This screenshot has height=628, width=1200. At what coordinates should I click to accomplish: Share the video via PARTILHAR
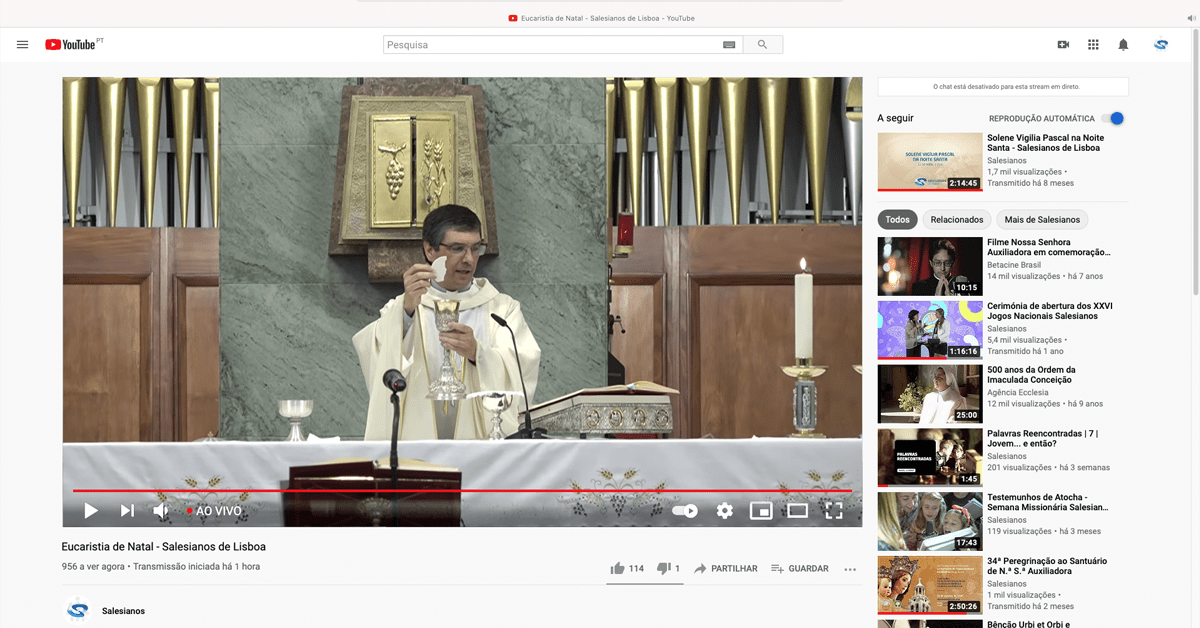pyautogui.click(x=726, y=568)
